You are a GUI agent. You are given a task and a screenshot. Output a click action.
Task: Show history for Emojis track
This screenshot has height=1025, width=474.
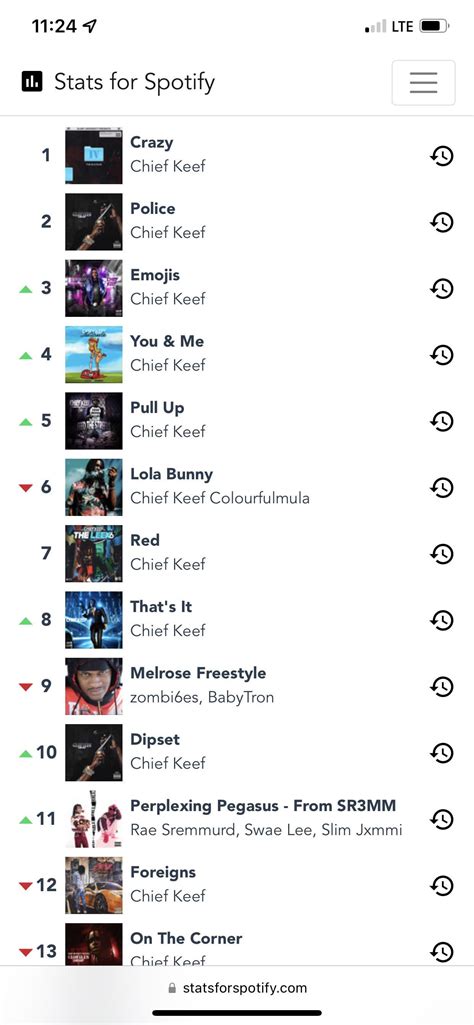tap(442, 288)
